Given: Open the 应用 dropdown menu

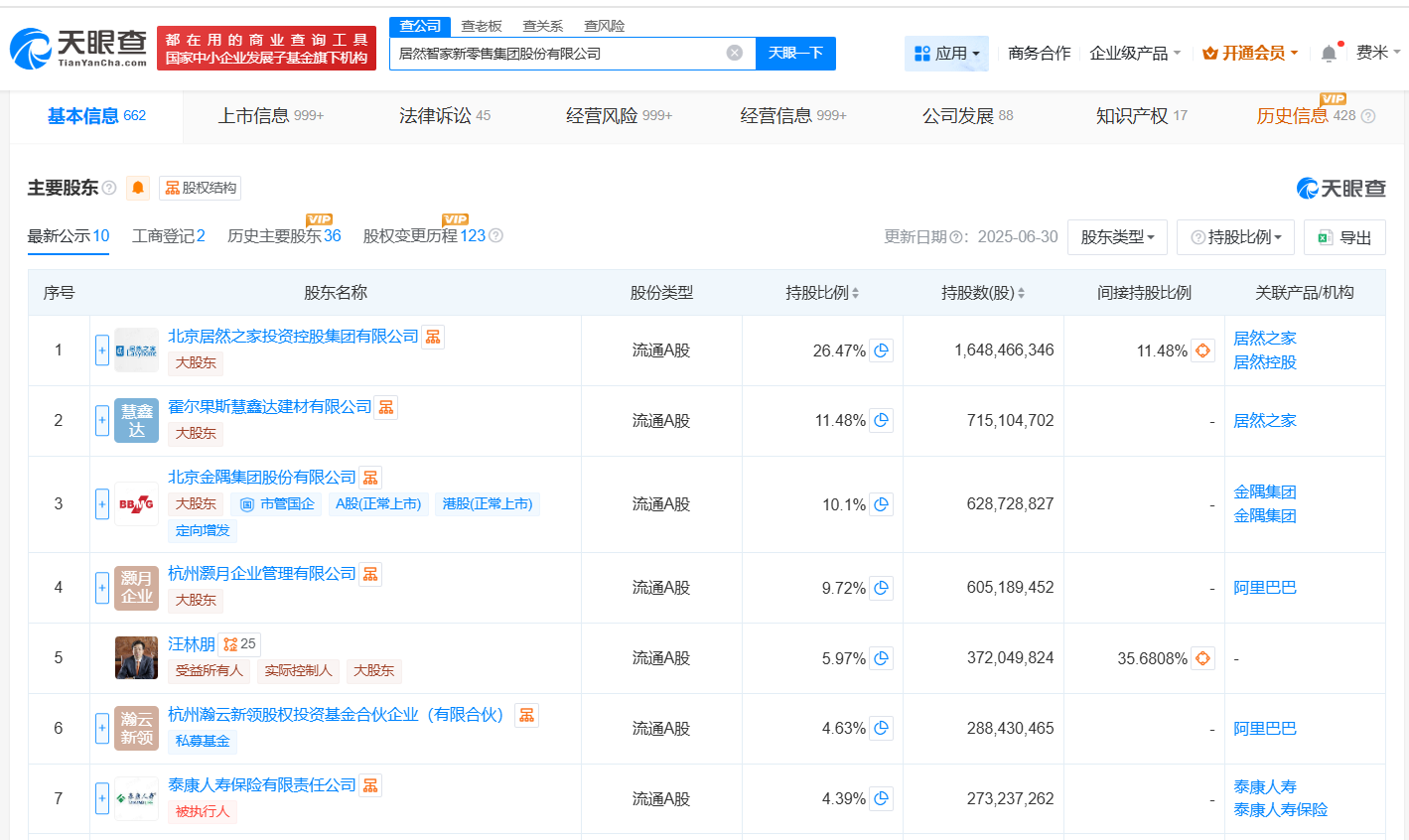Looking at the screenshot, I should click(946, 54).
